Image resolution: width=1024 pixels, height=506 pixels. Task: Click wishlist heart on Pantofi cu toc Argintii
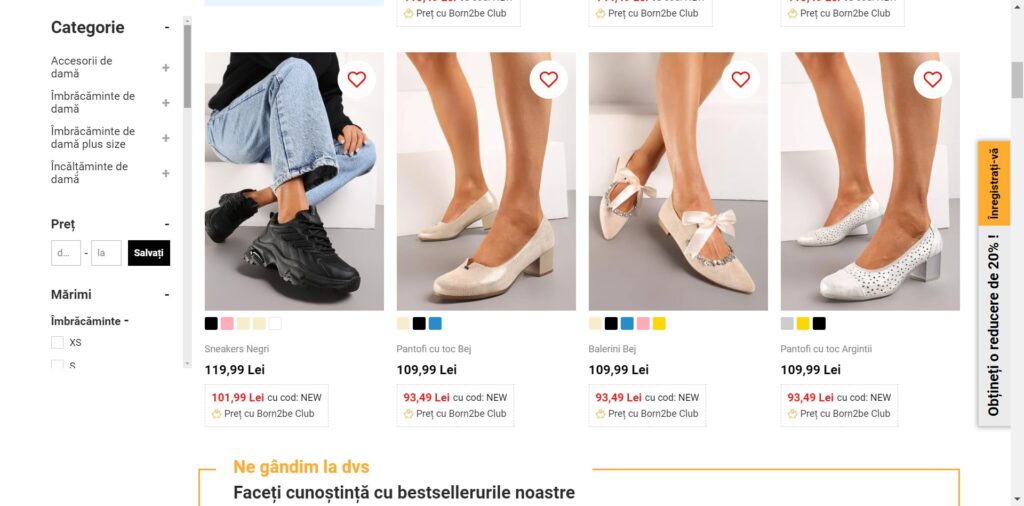click(933, 79)
